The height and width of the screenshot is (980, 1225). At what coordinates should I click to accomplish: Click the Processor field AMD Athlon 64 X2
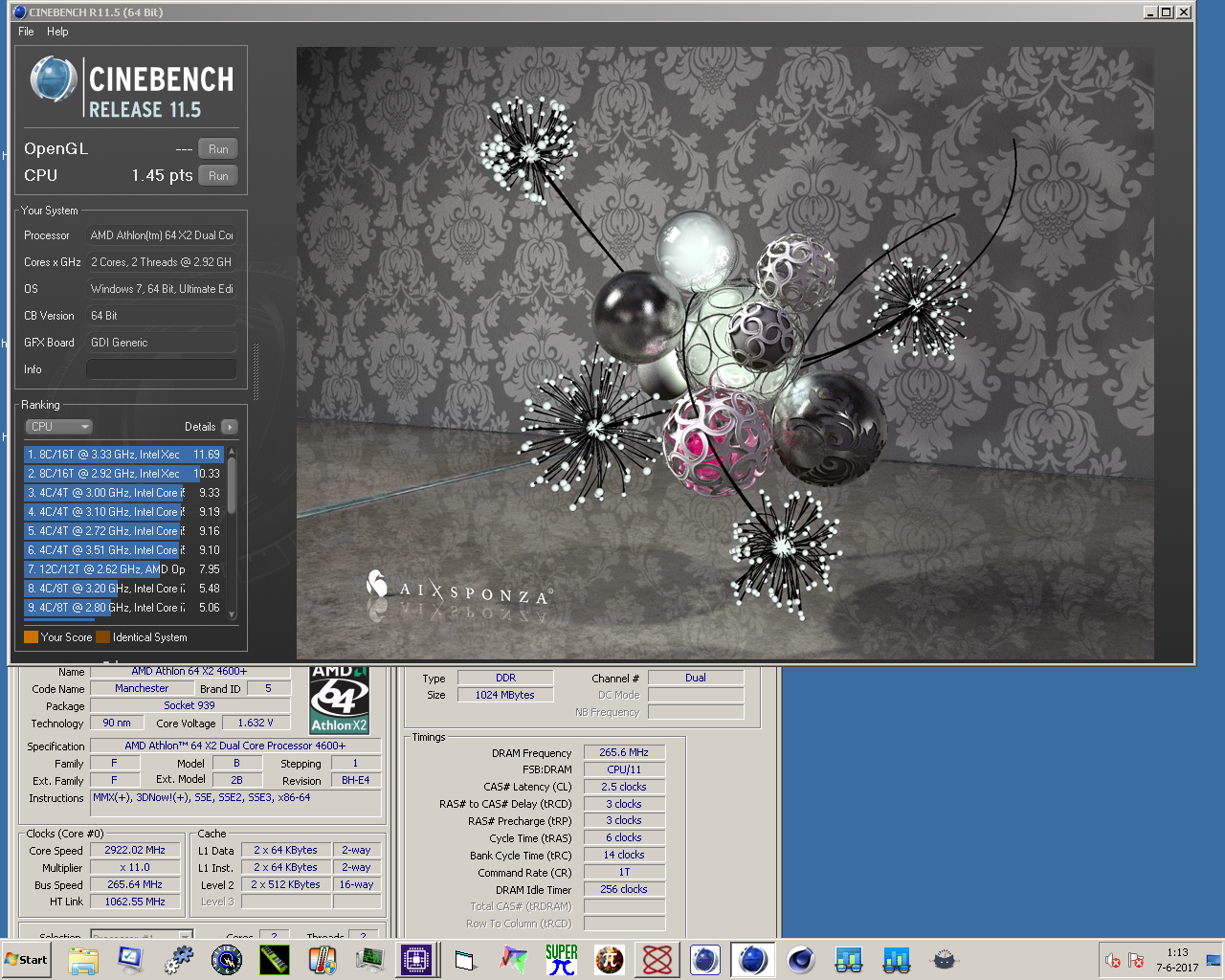point(162,235)
